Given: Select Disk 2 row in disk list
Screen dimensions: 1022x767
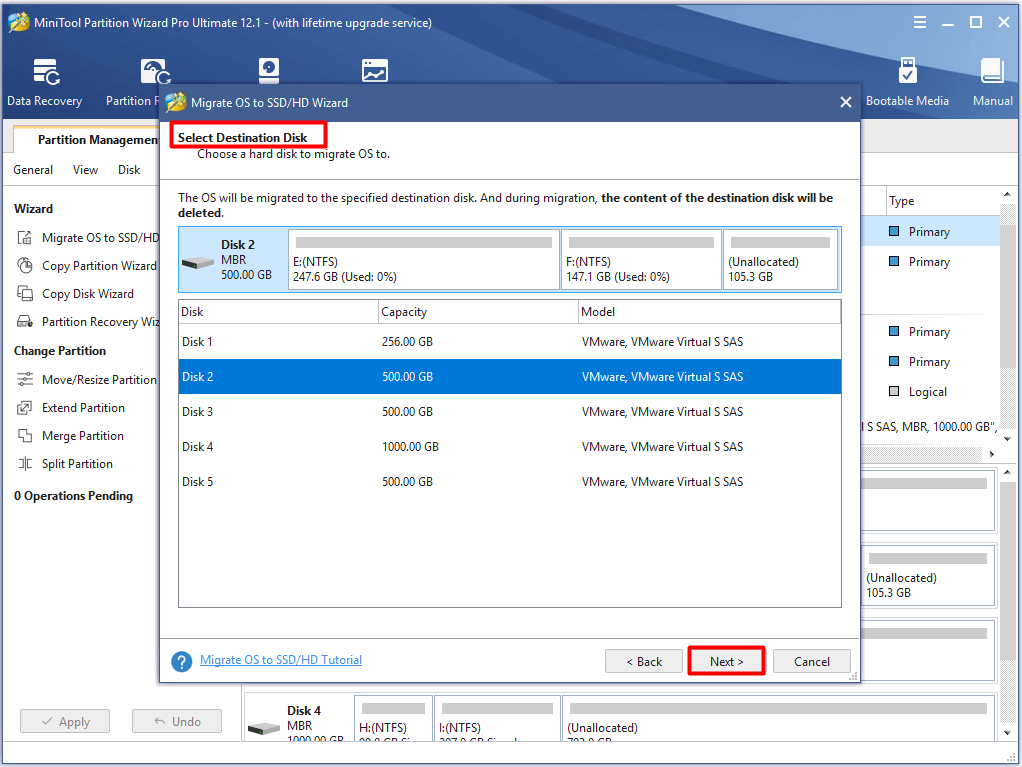Looking at the screenshot, I should (510, 377).
